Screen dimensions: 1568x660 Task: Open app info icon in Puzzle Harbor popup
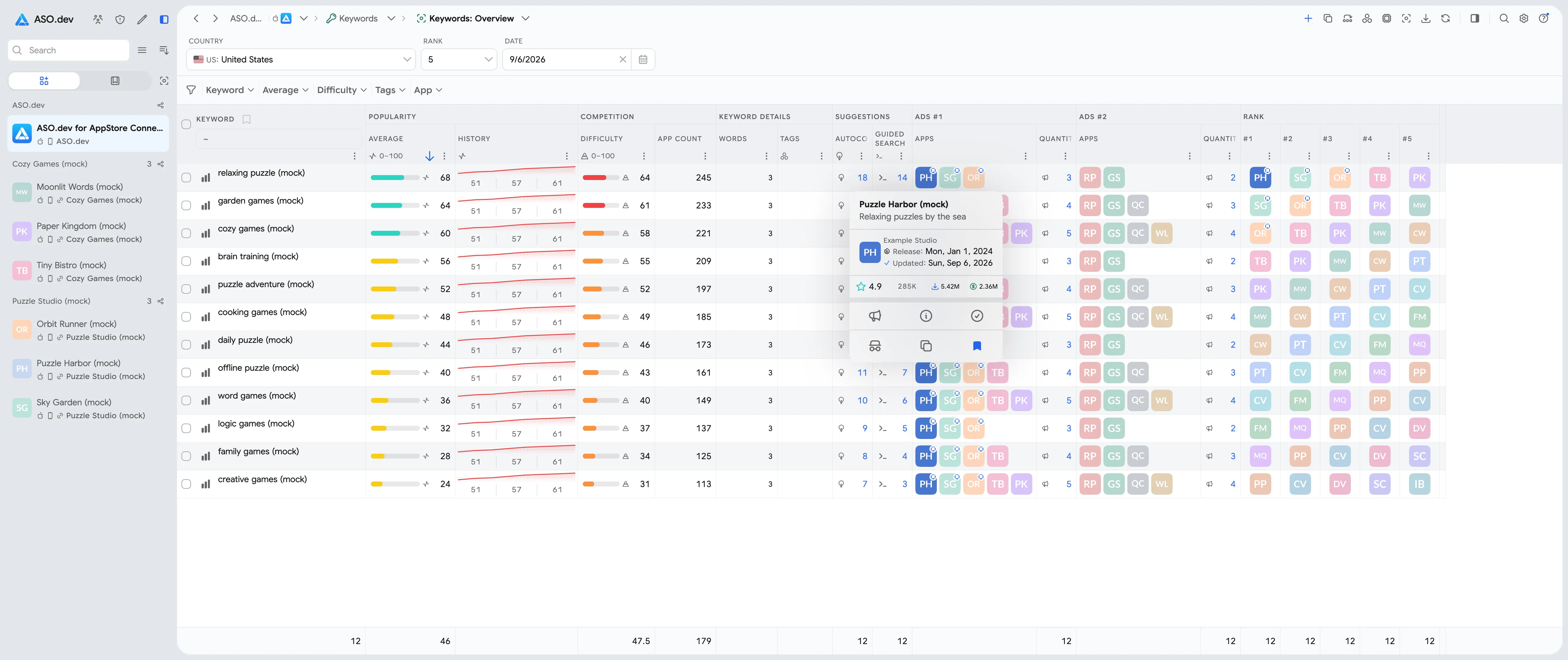(x=926, y=316)
